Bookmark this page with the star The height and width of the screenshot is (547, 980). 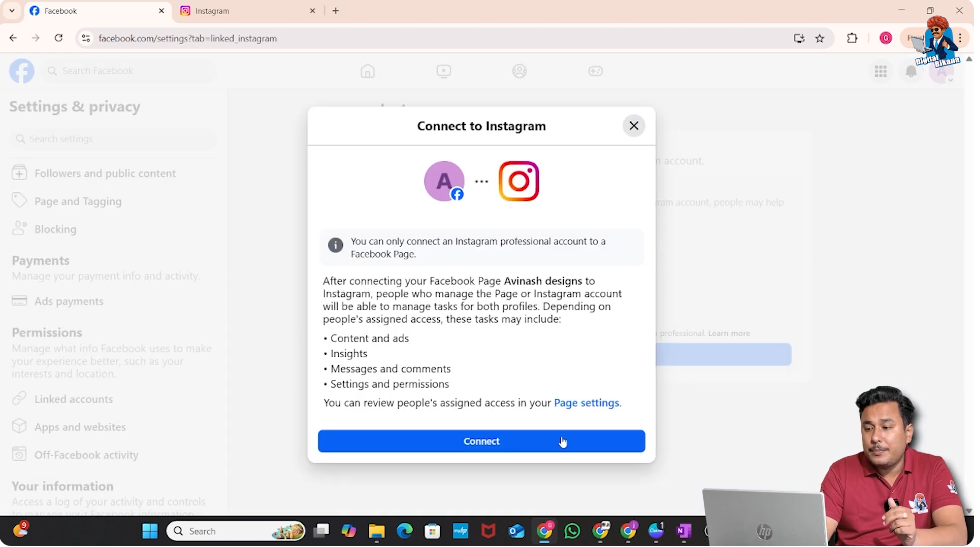(x=820, y=38)
